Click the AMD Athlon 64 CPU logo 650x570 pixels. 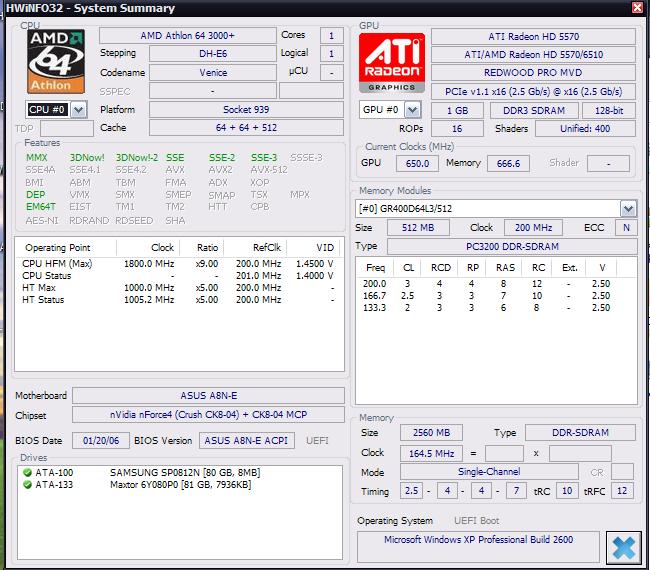(56, 61)
